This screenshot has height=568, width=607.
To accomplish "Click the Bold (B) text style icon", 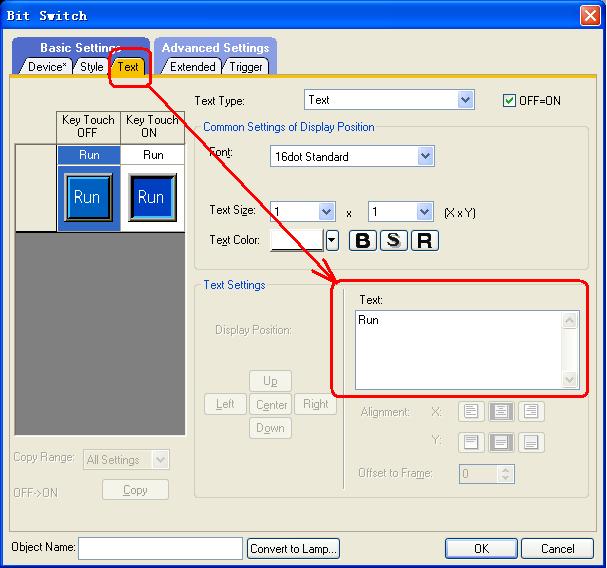I will tap(362, 241).
